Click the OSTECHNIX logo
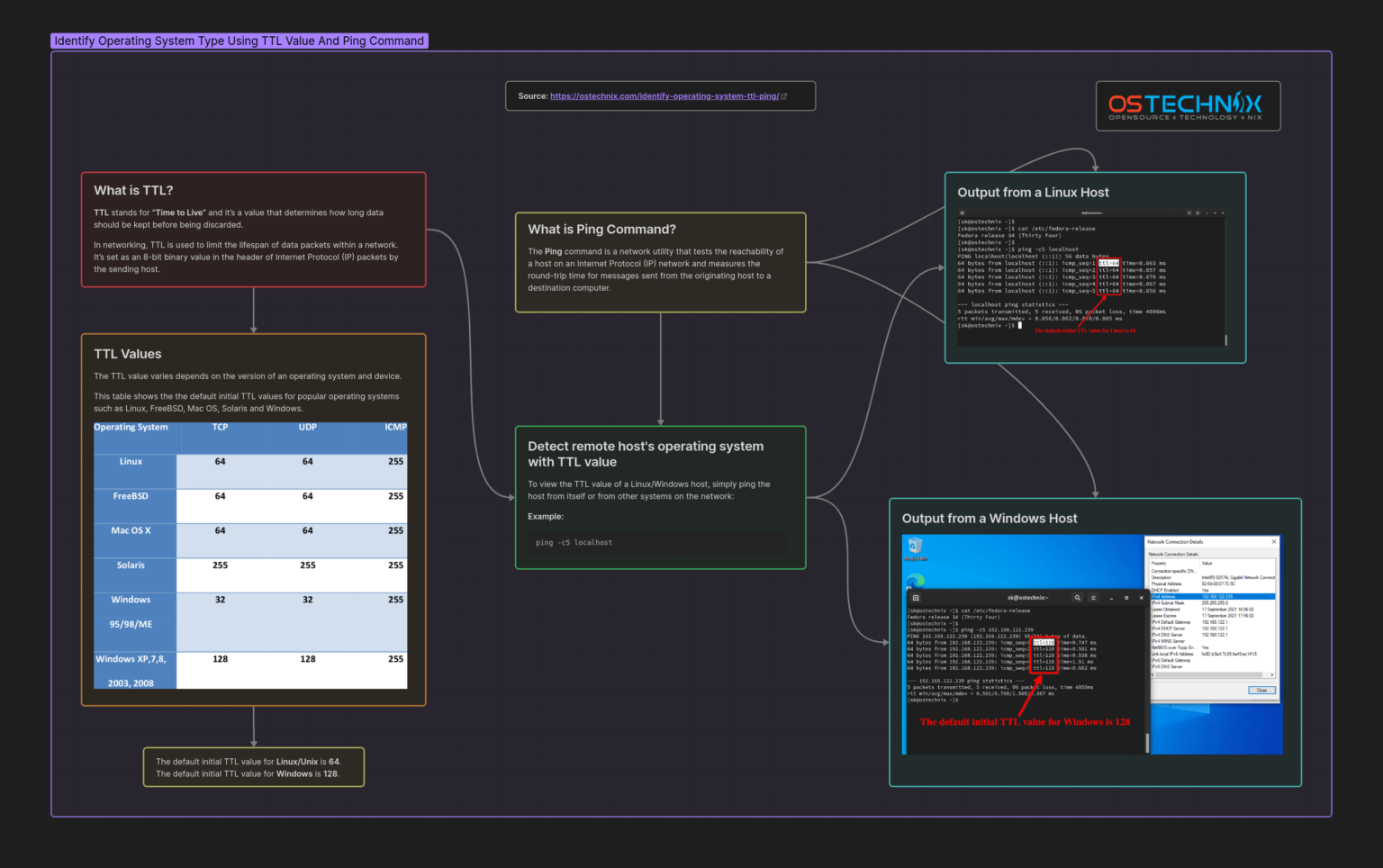1383x868 pixels. [x=1187, y=105]
